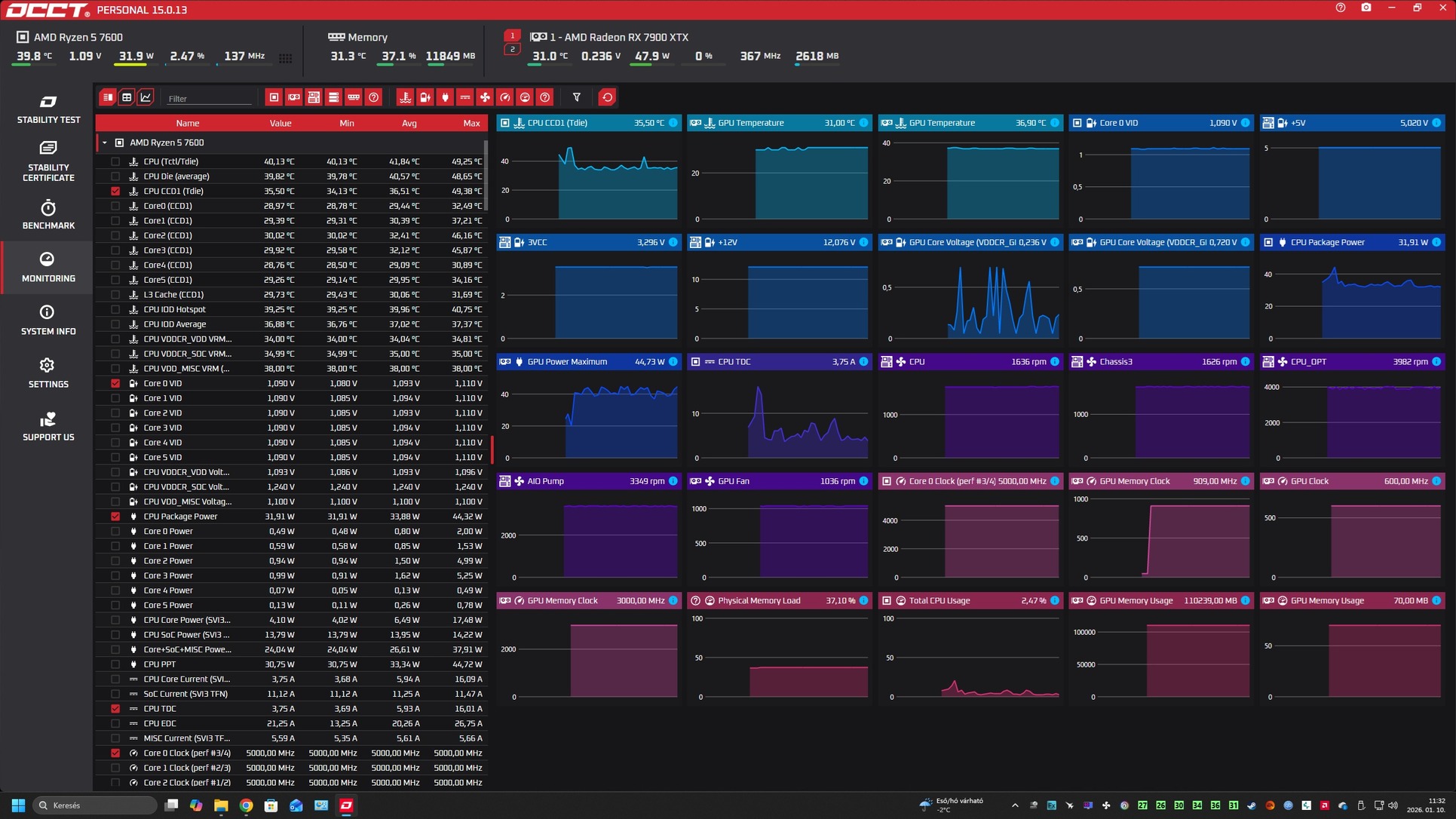Enable the CPU (Tctl/Tdie) checkbox

pos(115,161)
